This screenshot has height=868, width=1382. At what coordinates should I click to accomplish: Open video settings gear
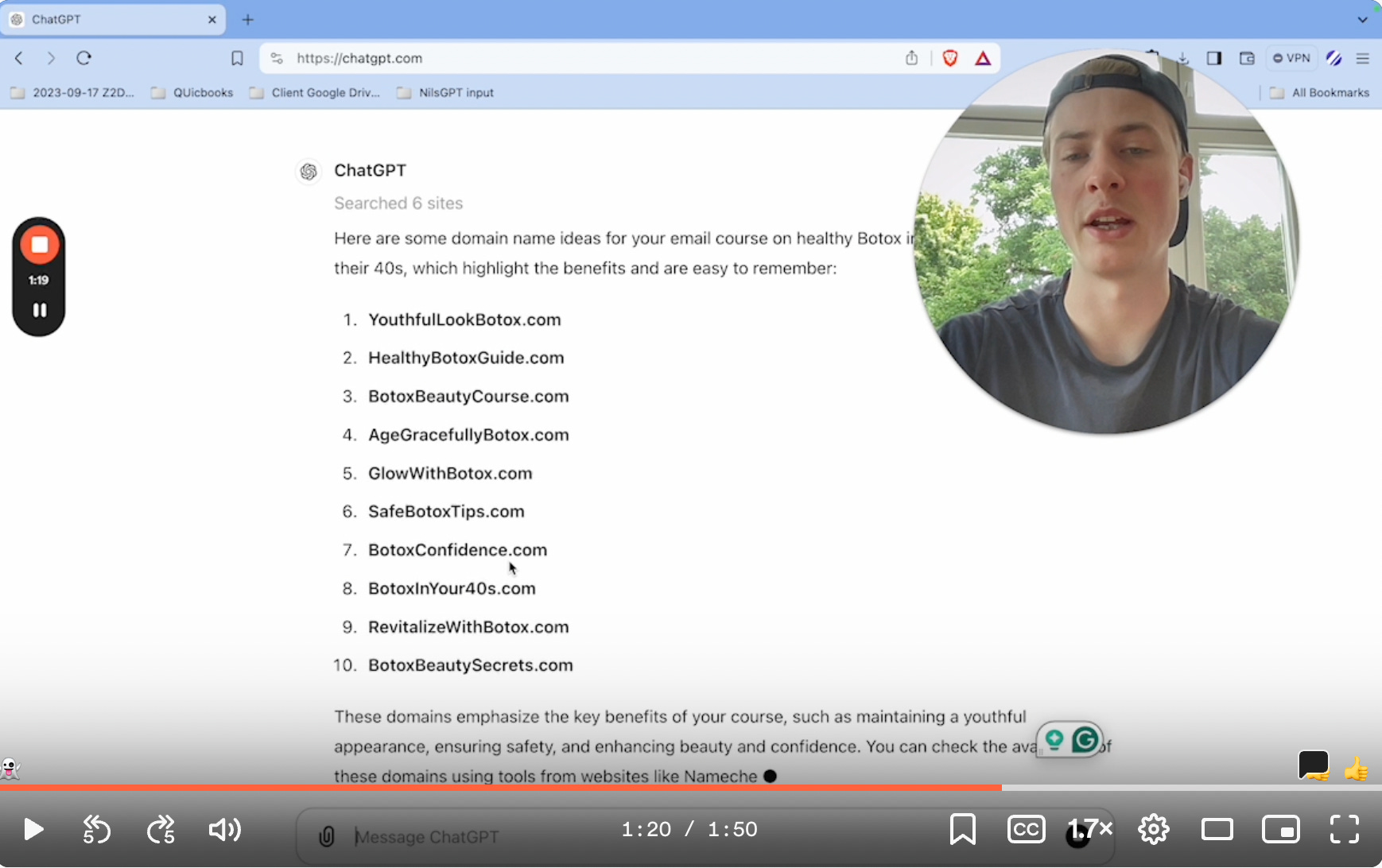pos(1153,829)
